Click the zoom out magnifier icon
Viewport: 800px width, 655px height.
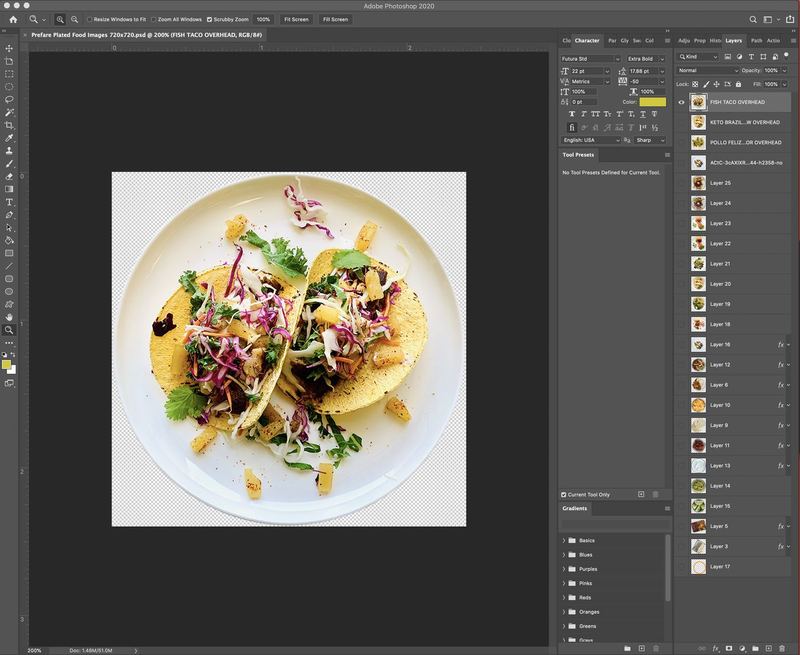click(x=74, y=19)
